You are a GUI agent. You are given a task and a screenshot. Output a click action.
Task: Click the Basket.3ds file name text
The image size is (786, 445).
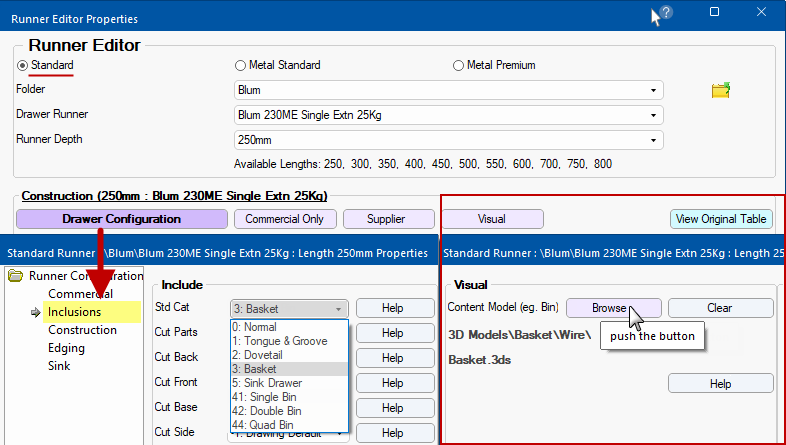coord(480,360)
